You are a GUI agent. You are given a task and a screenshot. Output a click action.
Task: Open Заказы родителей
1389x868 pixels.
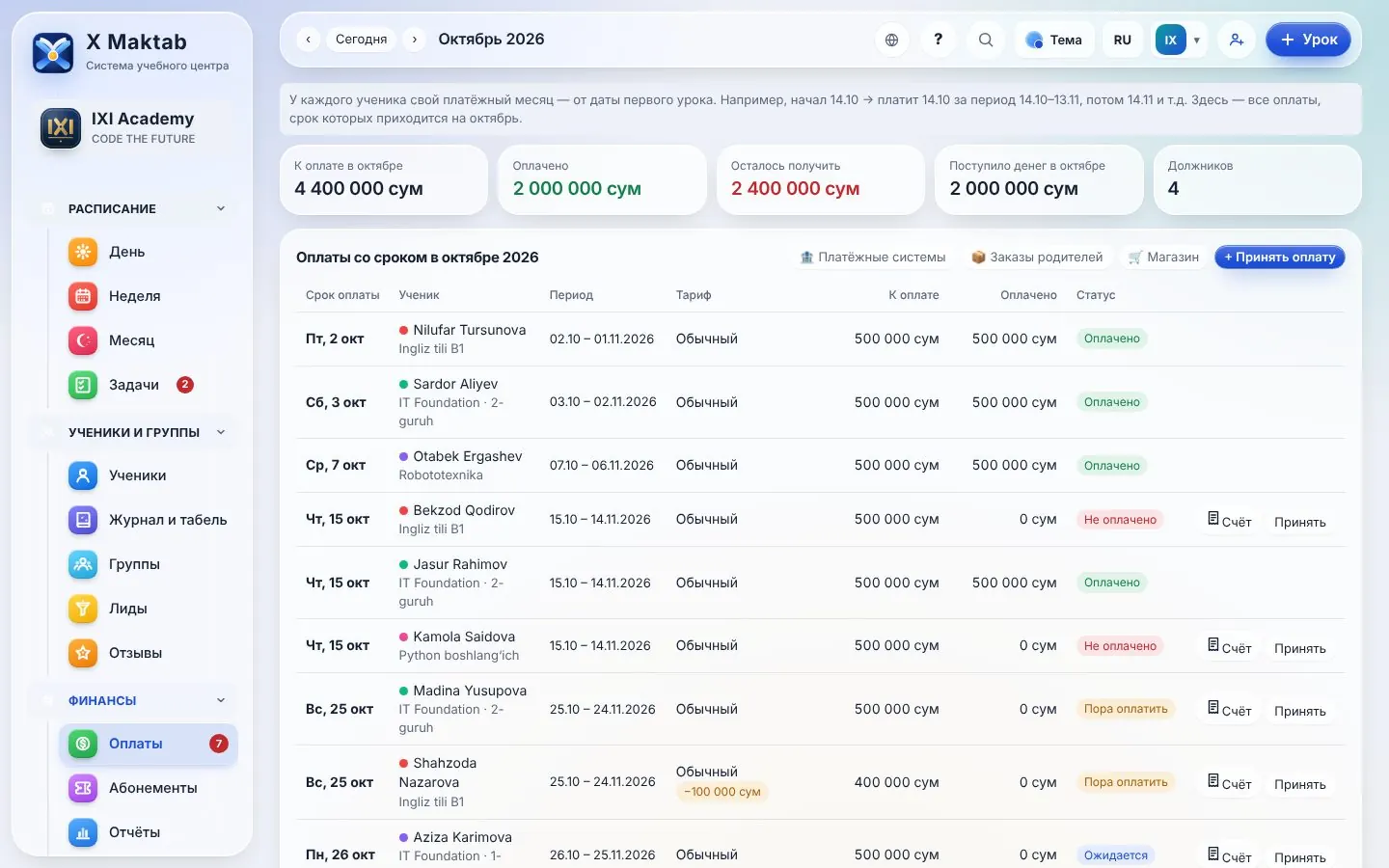[x=1037, y=258]
